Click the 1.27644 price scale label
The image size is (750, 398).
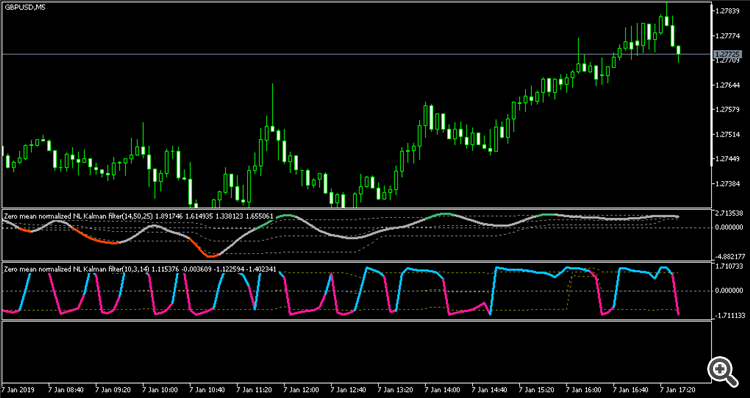(728, 85)
